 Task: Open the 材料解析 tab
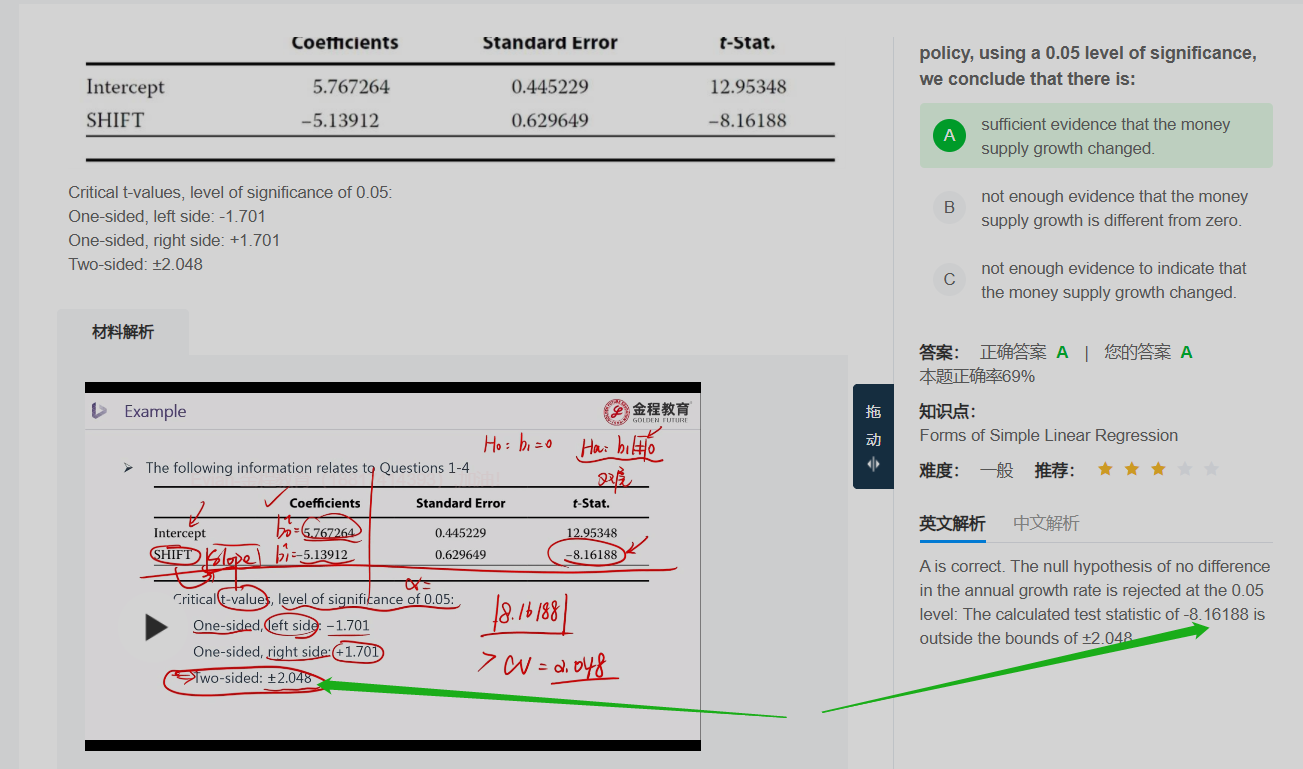123,332
